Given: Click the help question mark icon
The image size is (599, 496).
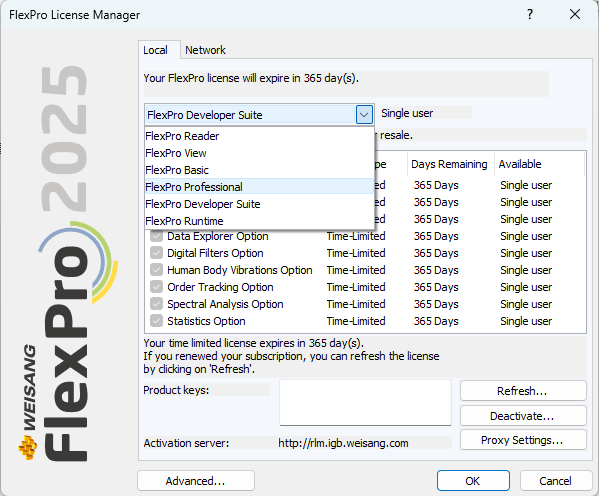Looking at the screenshot, I should click(x=530, y=15).
